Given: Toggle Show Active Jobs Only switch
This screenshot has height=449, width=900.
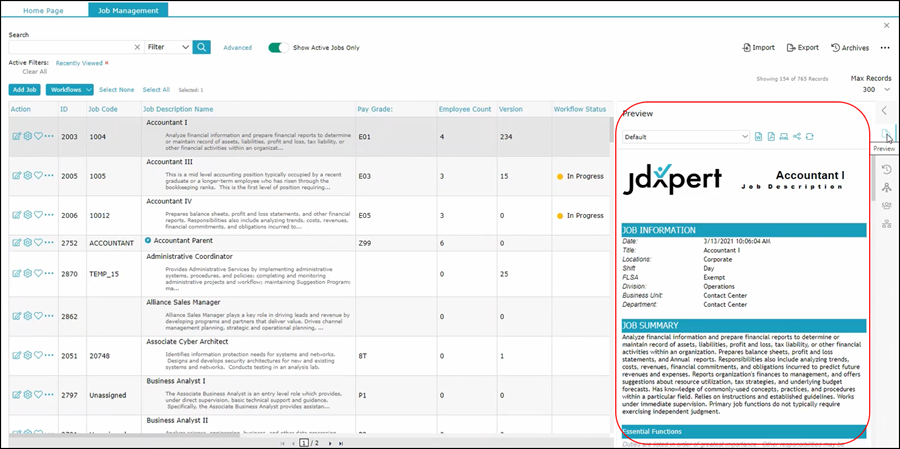Looking at the screenshot, I should pyautogui.click(x=279, y=47).
